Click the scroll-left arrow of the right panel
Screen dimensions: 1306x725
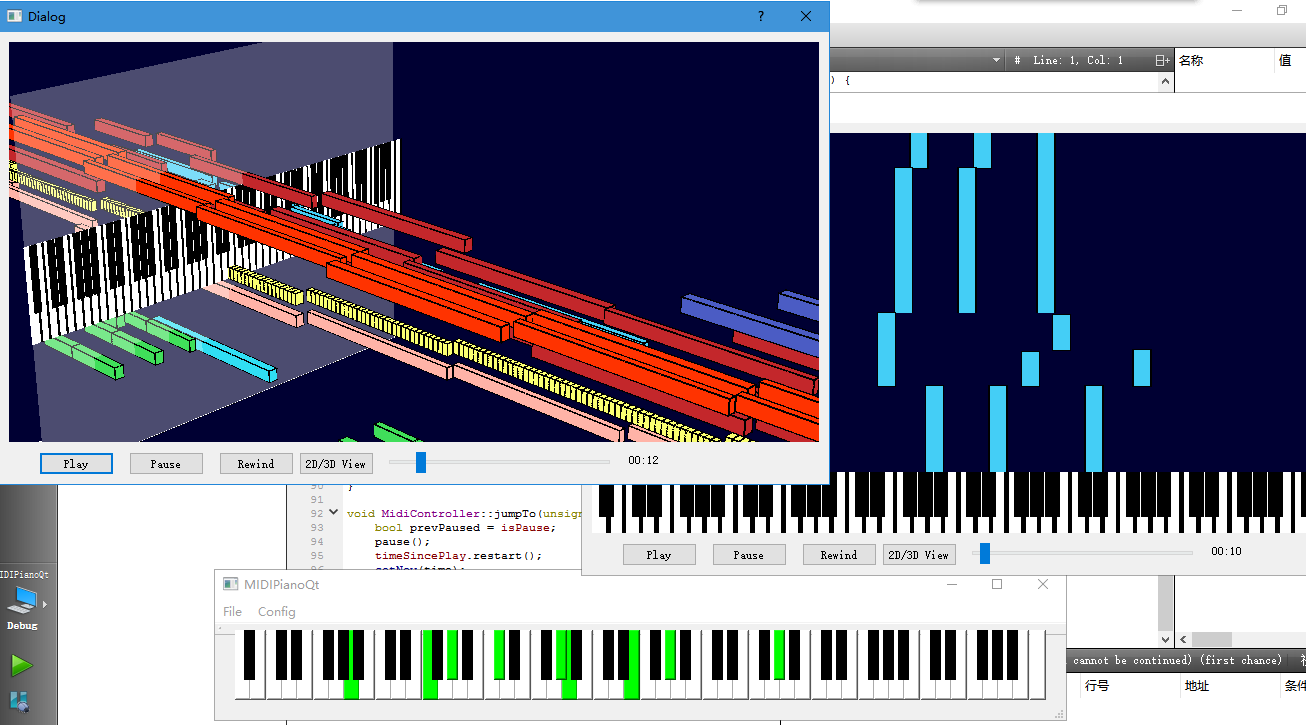1183,639
